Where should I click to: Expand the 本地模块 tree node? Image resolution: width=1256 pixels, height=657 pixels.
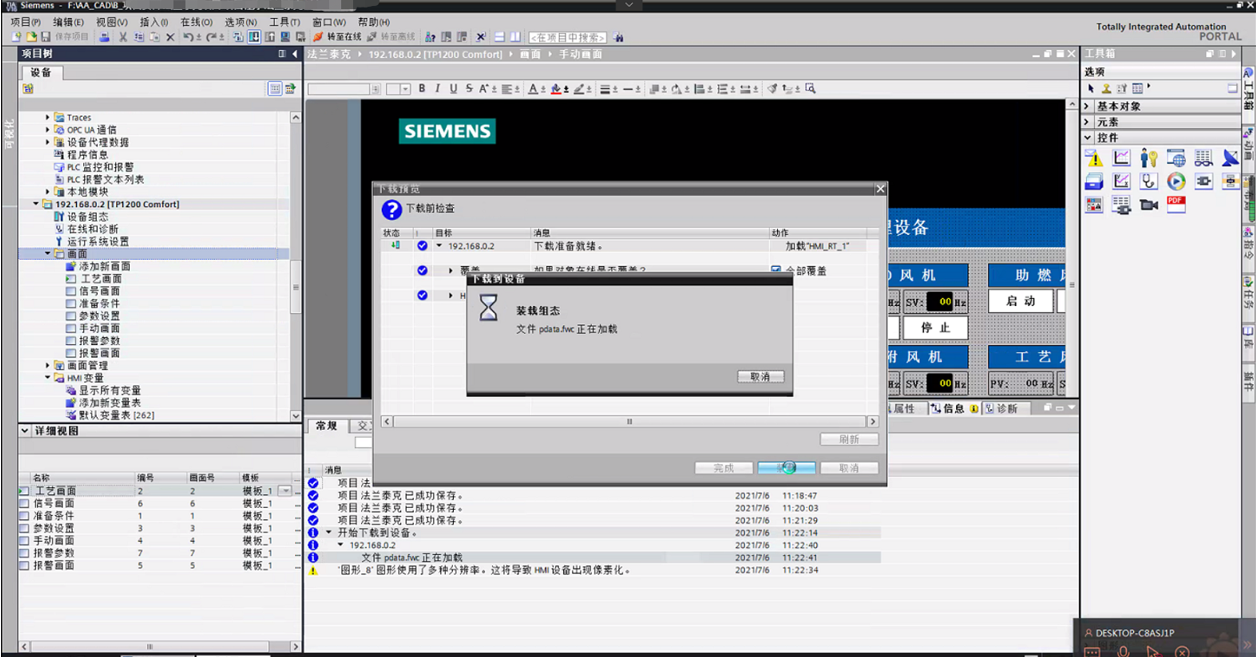47,192
